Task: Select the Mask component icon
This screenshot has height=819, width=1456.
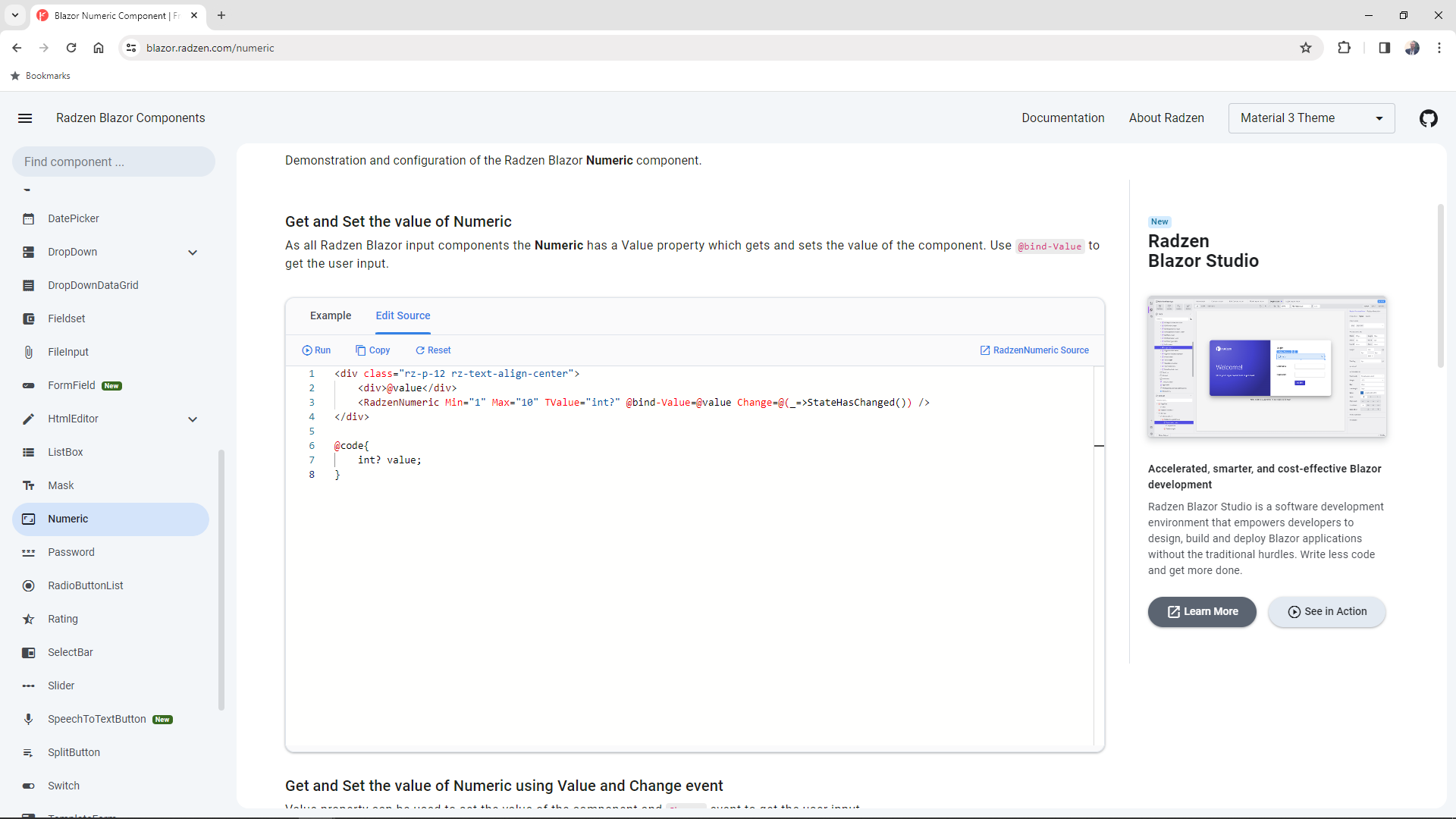Action: [28, 485]
